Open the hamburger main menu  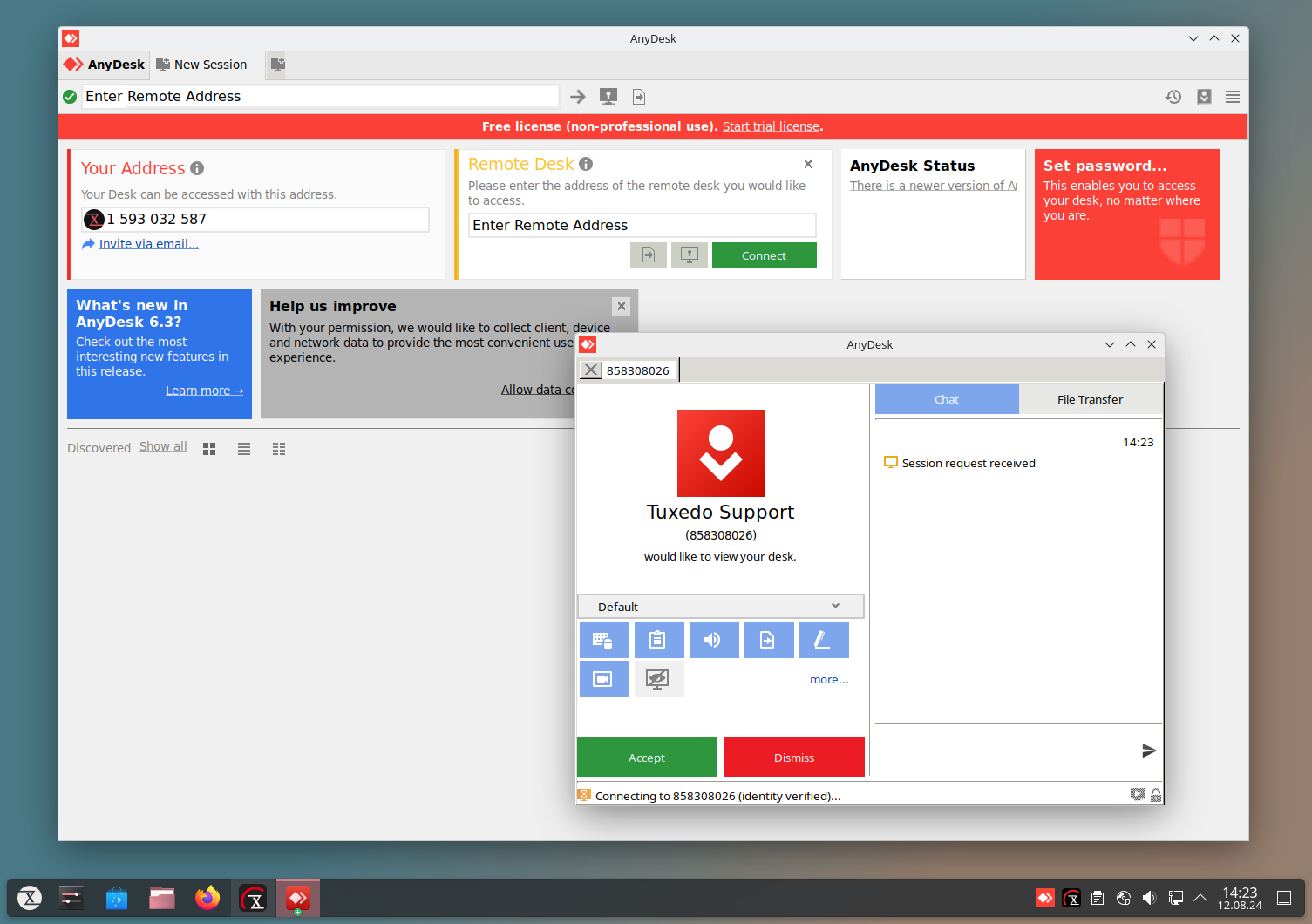1233,97
